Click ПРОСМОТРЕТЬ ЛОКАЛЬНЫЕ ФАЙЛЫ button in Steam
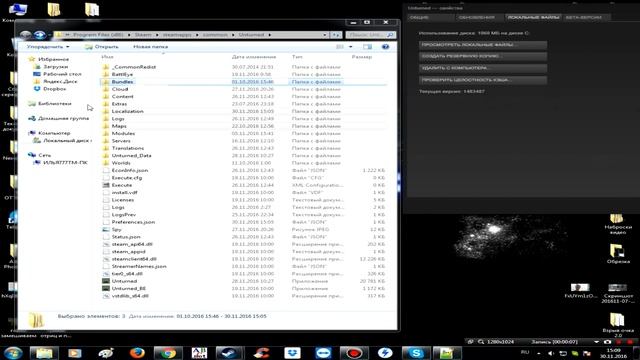Viewport: 640px width, 360px height. click(x=483, y=44)
